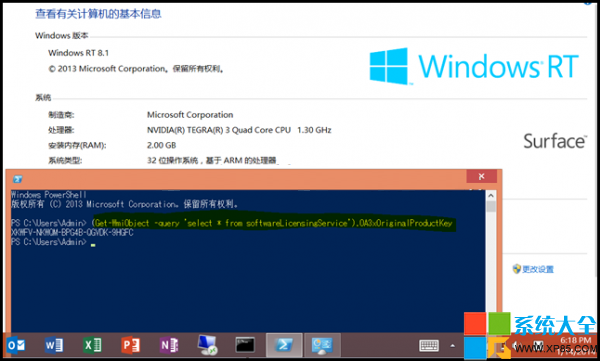This screenshot has width=600, height=361.
Task: Click the PowerShell scrollbar up arrow
Action: (x=491, y=196)
